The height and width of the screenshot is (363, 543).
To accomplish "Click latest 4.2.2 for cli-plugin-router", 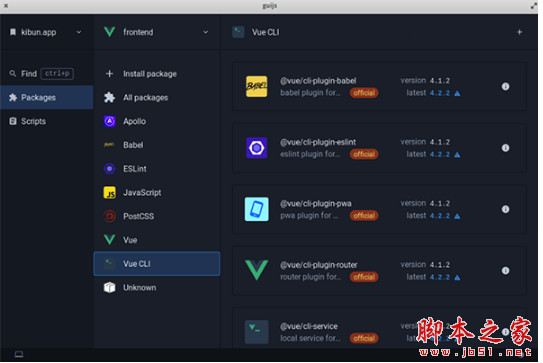I will (x=440, y=277).
